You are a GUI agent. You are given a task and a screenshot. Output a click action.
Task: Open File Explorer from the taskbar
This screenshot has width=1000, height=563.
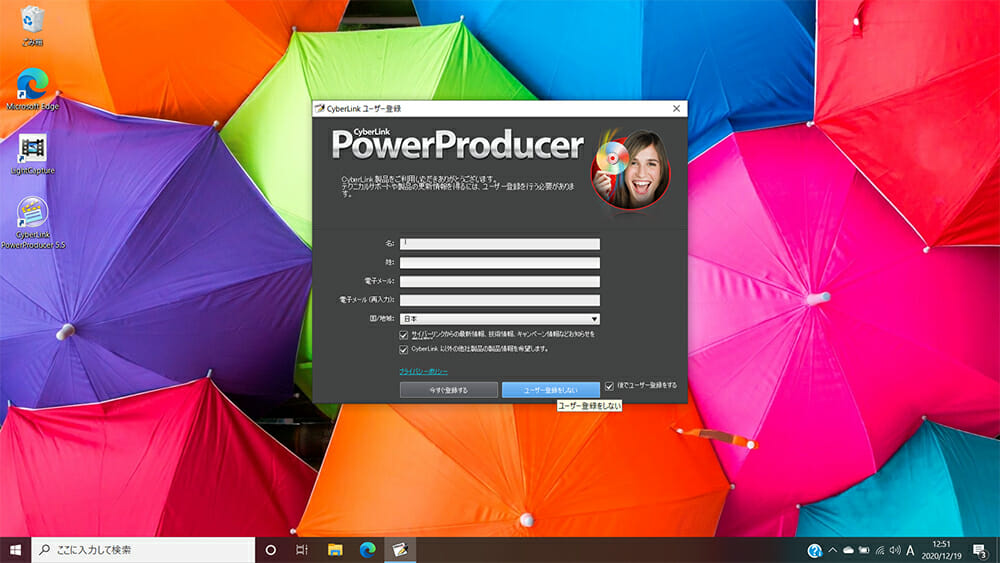pos(335,550)
